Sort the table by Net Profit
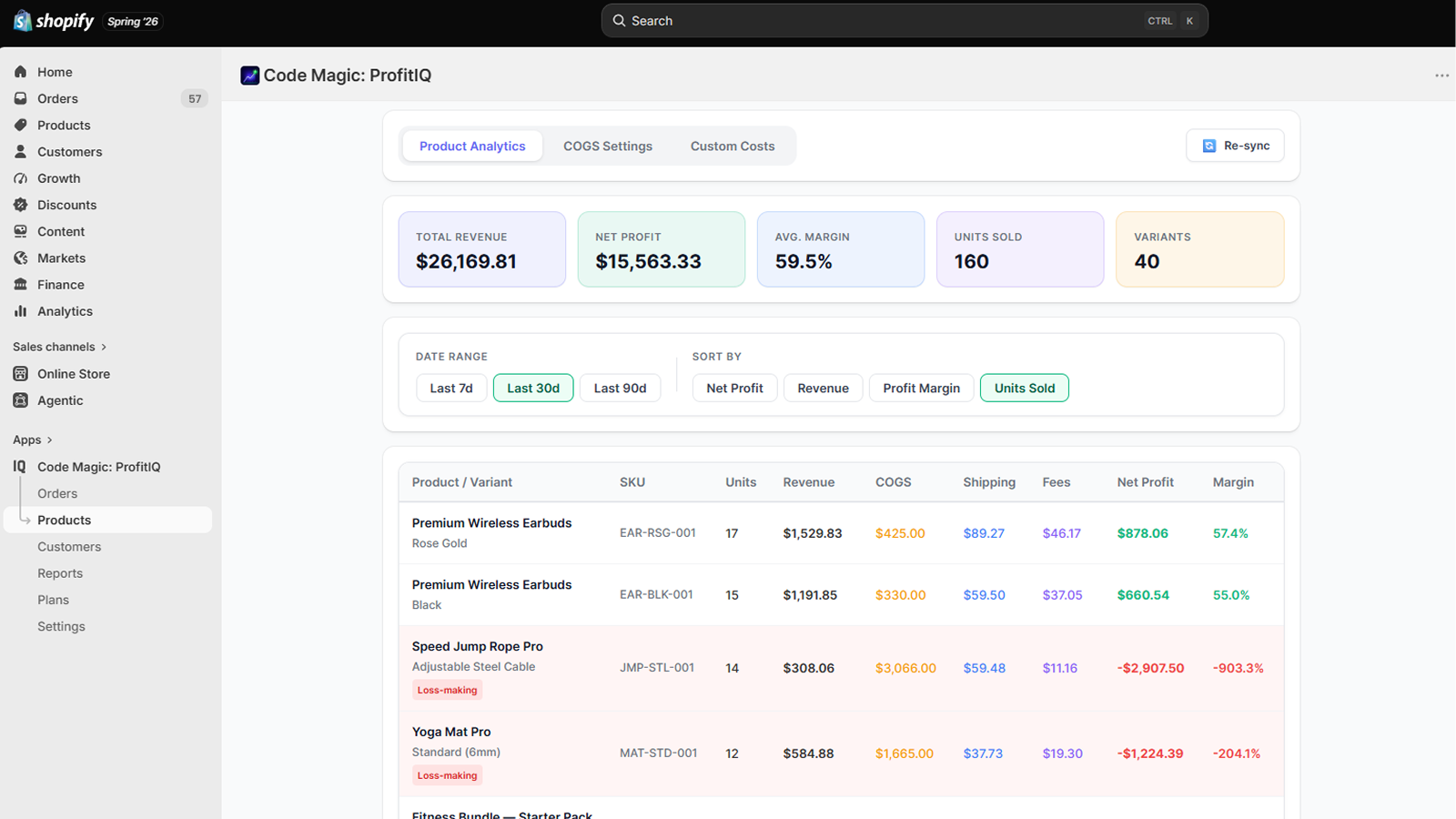 click(734, 388)
